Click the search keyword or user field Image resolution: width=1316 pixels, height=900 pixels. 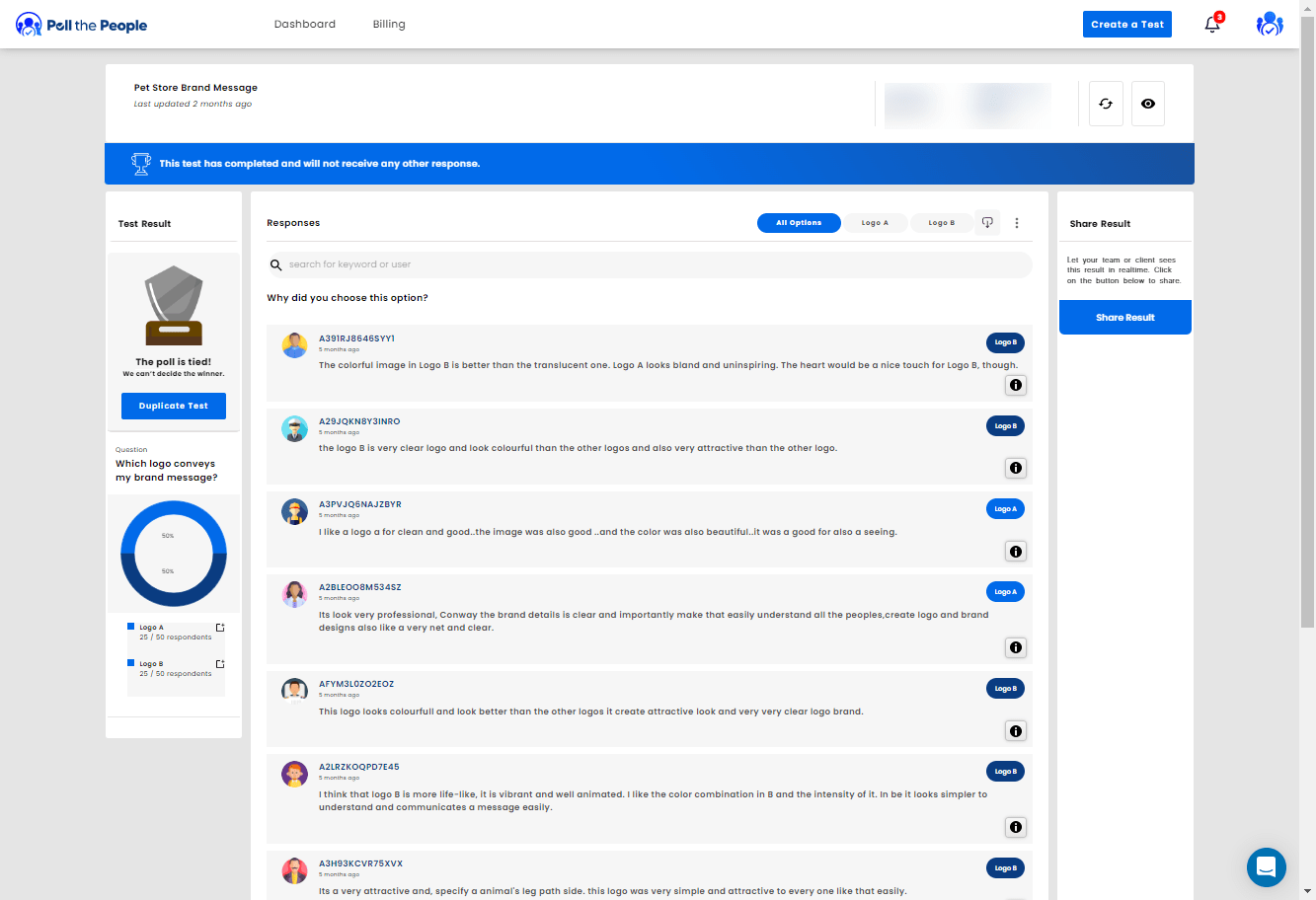[x=652, y=264]
